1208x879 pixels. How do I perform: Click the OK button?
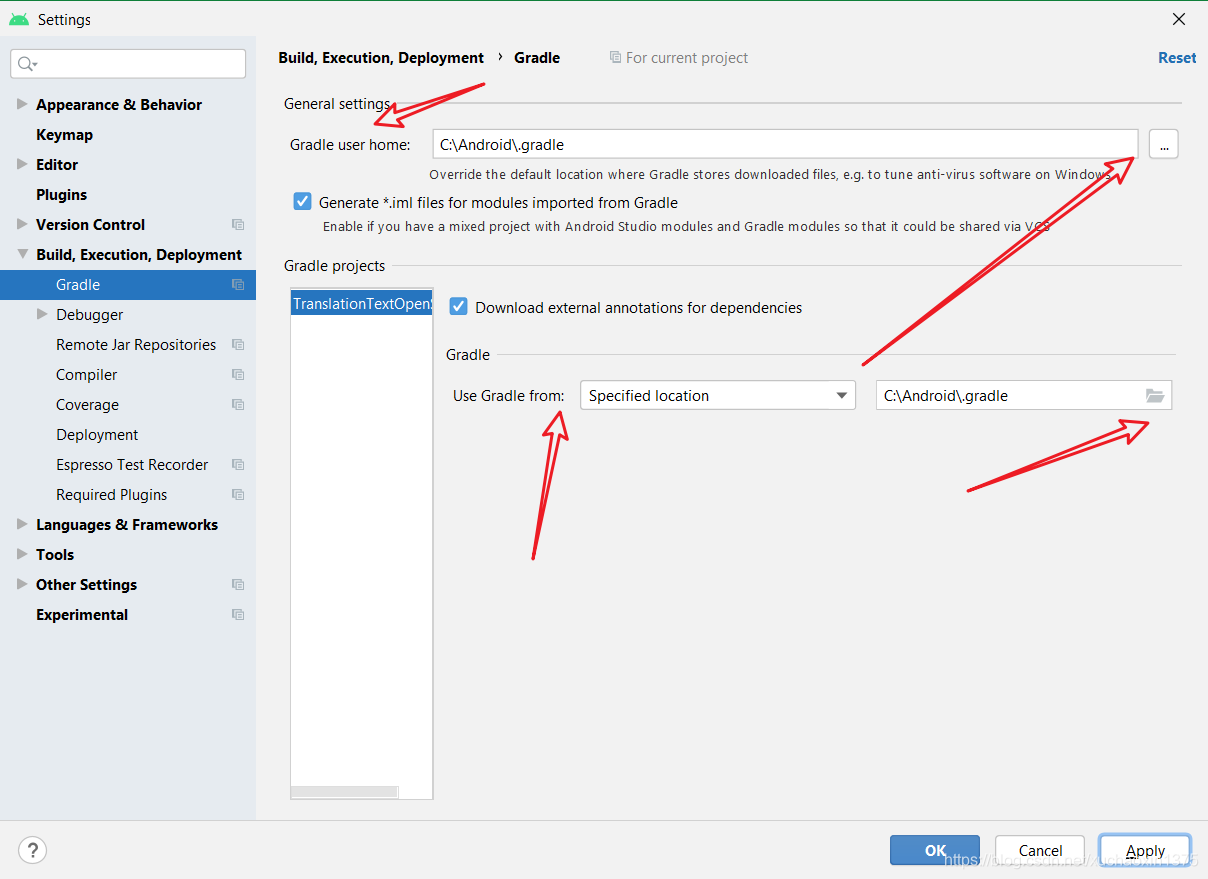(935, 851)
